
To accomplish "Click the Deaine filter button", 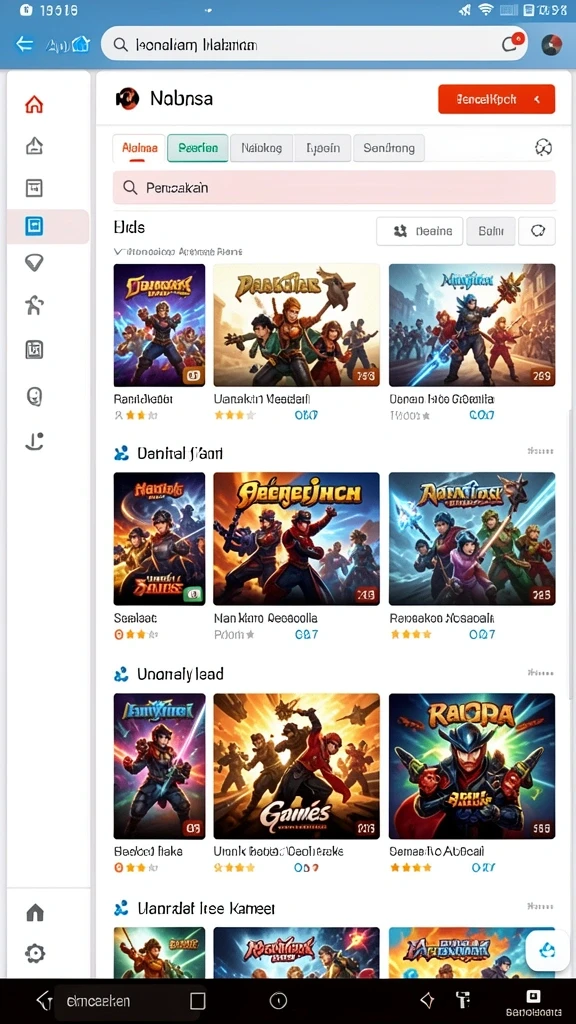I will [420, 231].
